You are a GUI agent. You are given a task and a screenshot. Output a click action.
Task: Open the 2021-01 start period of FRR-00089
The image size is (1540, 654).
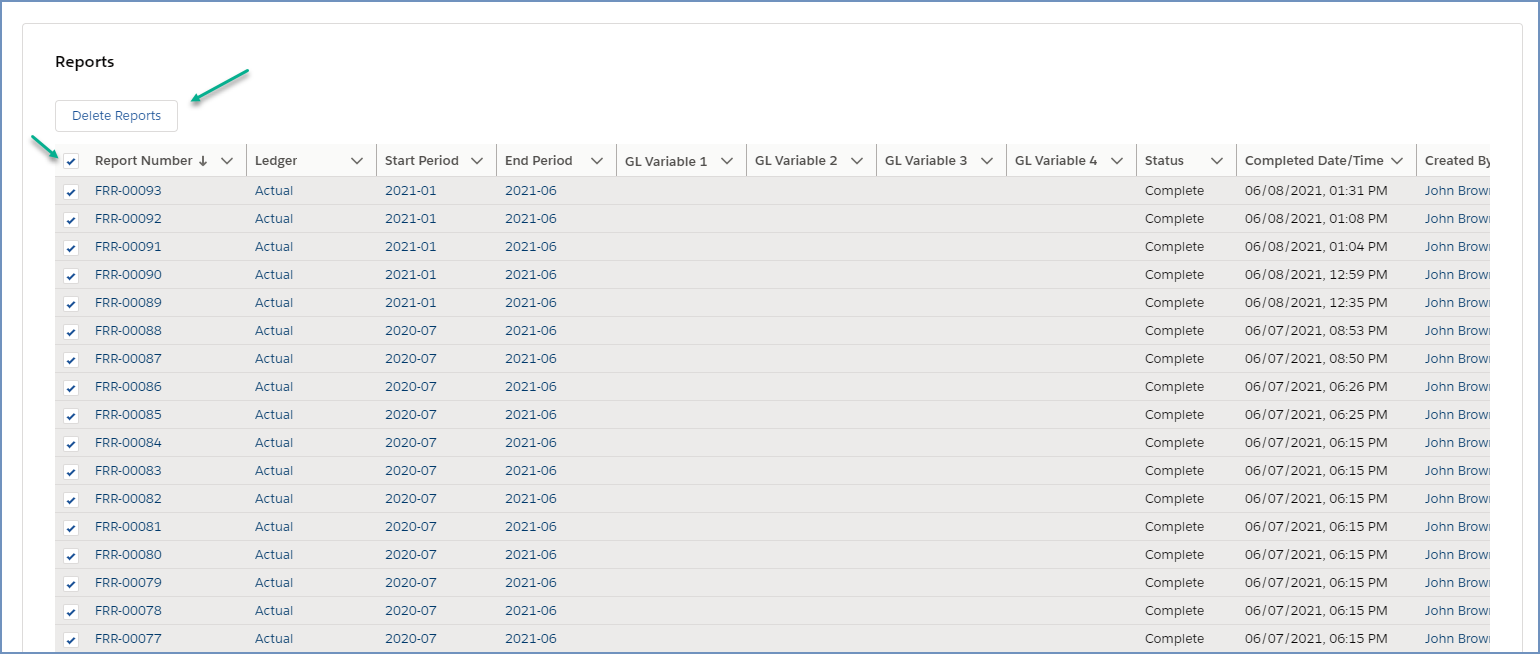[x=410, y=303]
